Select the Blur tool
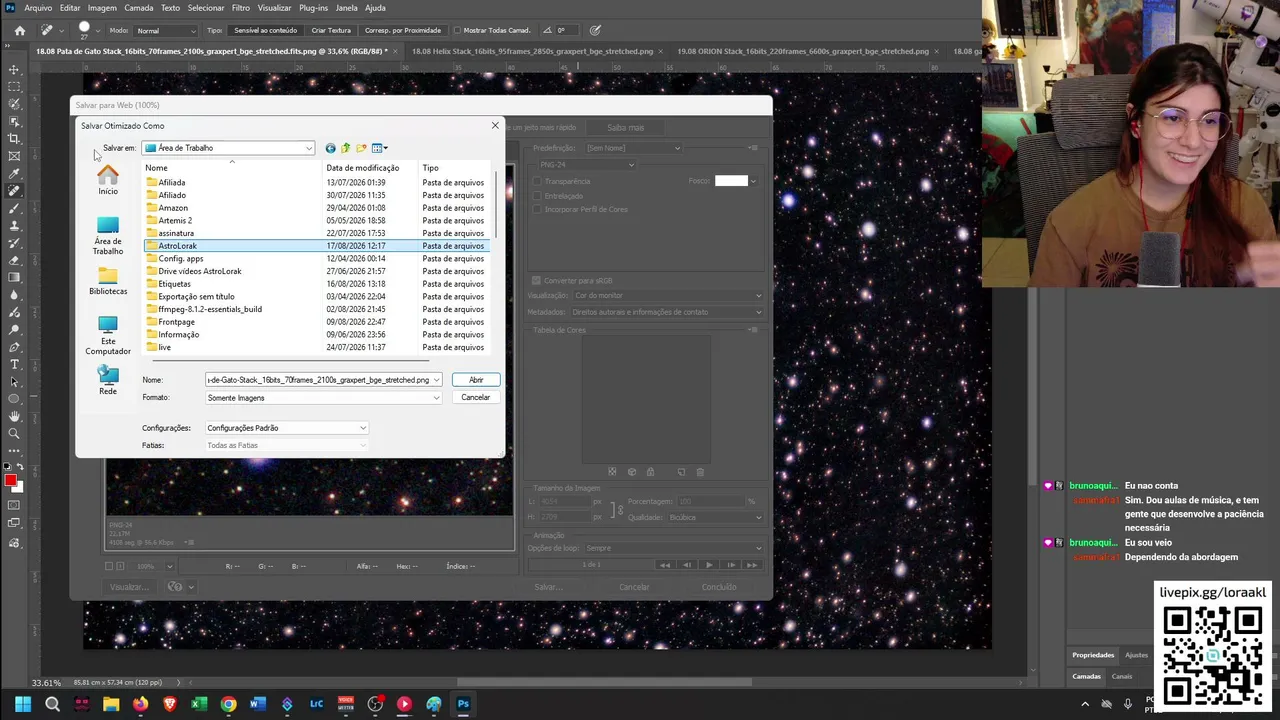This screenshot has height=720, width=1280. (x=14, y=295)
